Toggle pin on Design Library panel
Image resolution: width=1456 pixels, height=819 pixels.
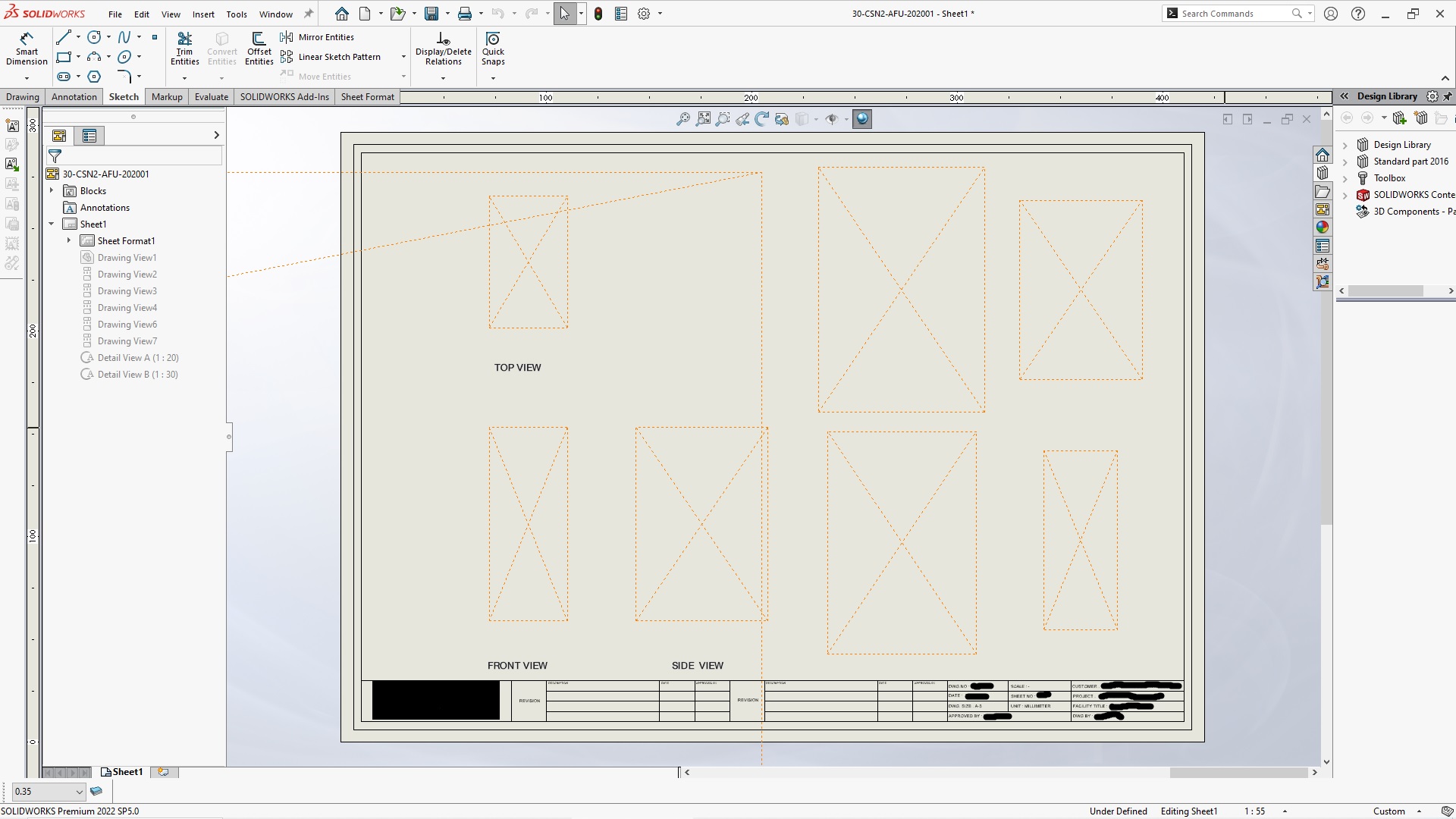click(1448, 96)
